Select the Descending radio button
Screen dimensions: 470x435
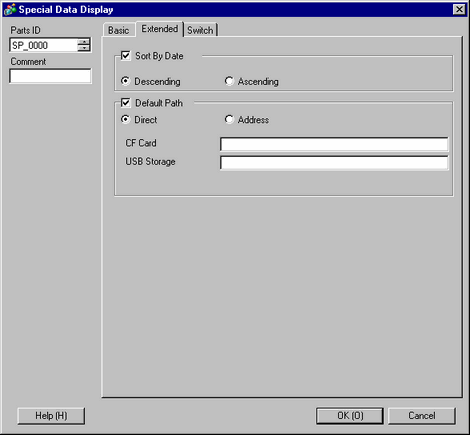(125, 81)
